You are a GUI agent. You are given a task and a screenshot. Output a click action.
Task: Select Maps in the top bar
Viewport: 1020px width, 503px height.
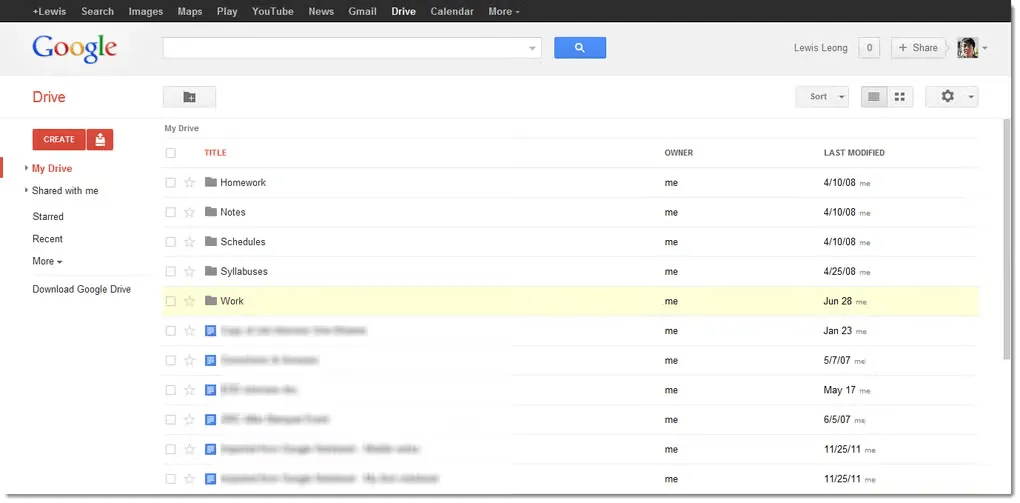[190, 11]
